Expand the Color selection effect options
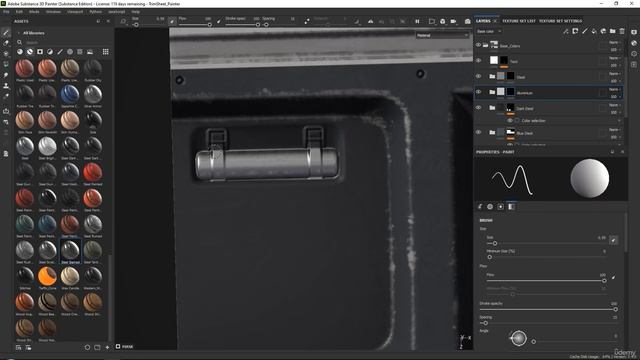 [x=619, y=121]
